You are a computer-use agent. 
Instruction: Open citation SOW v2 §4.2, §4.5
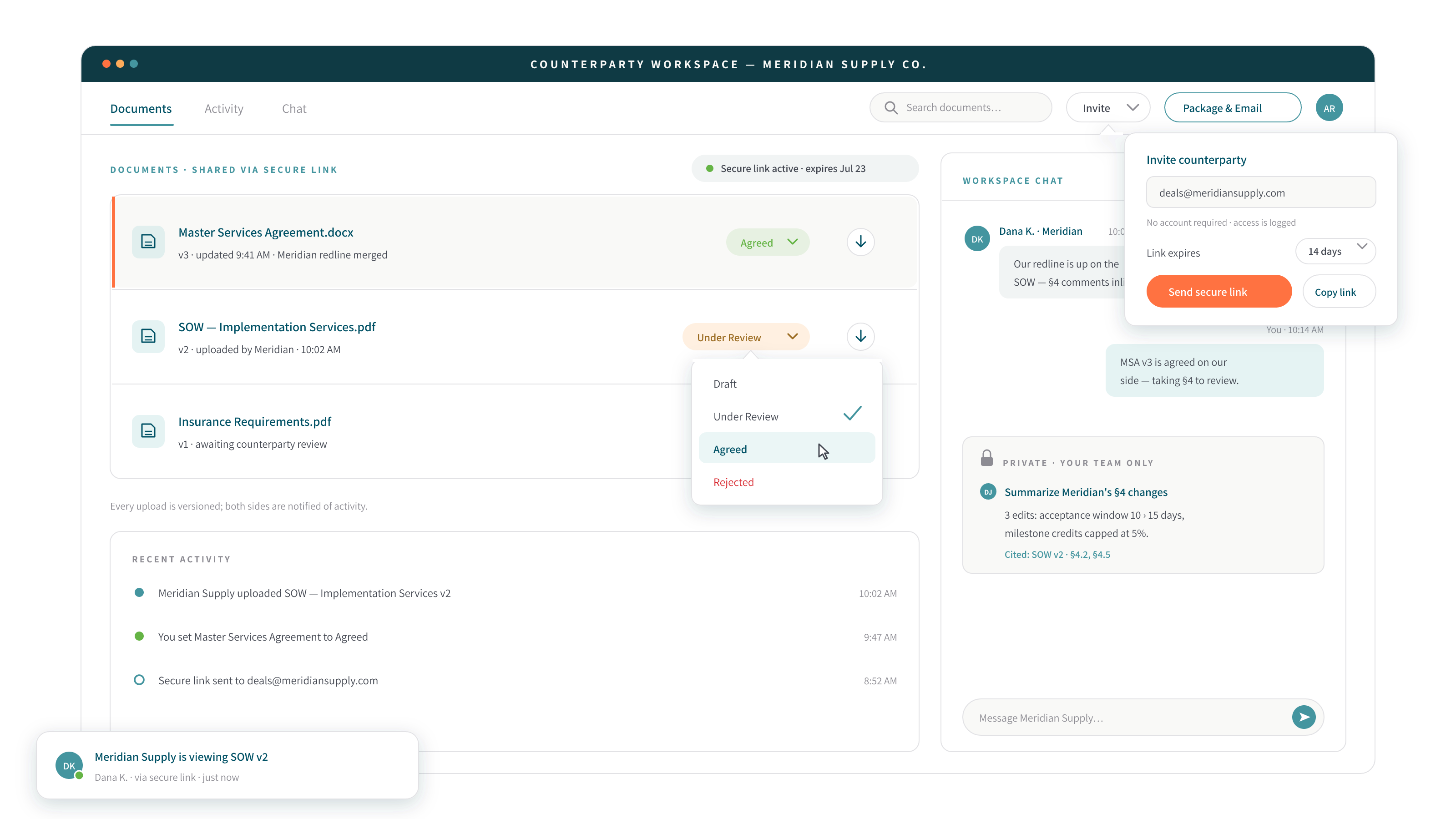pos(1057,555)
